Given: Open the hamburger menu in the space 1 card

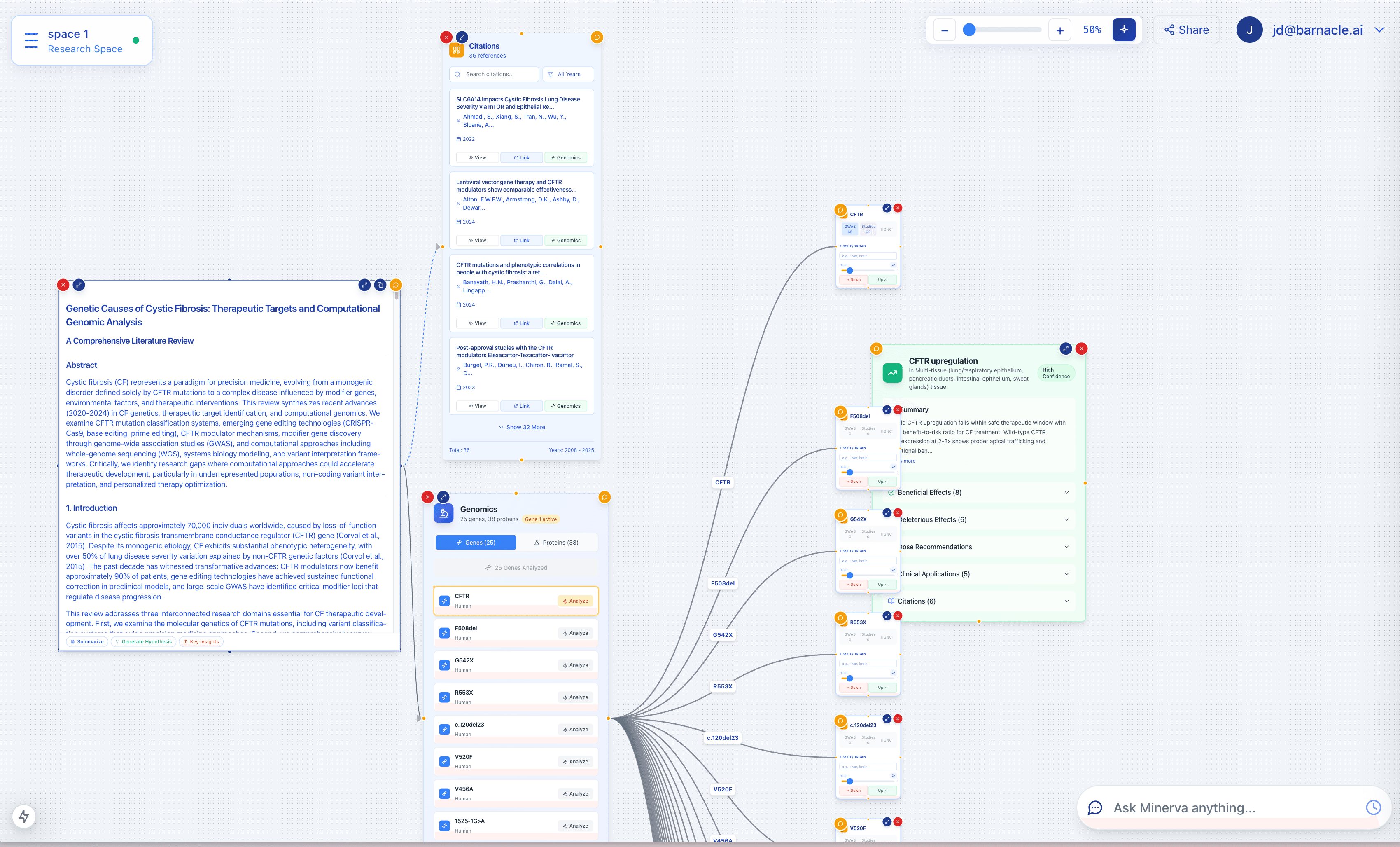Looking at the screenshot, I should (x=31, y=40).
